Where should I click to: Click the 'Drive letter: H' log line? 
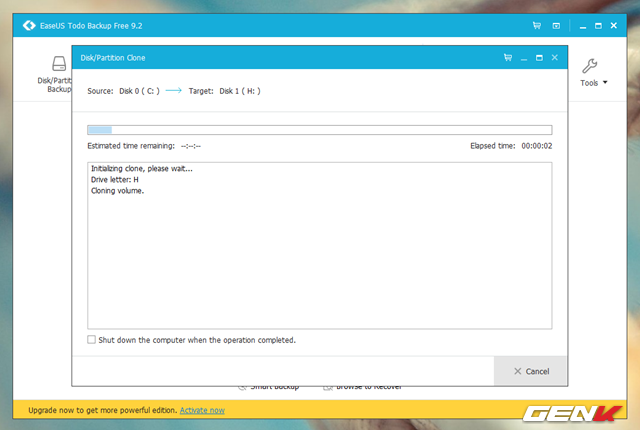(115, 180)
